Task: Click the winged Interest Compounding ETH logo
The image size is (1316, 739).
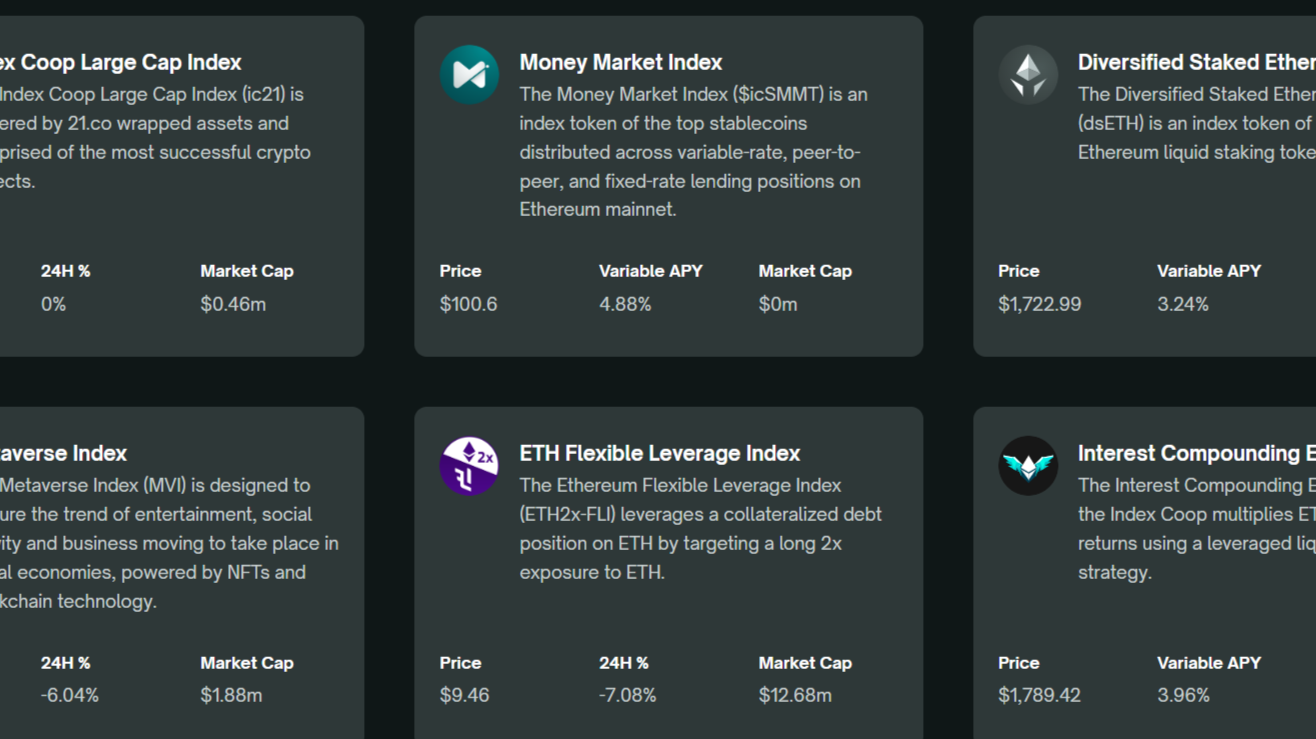Action: 1028,466
